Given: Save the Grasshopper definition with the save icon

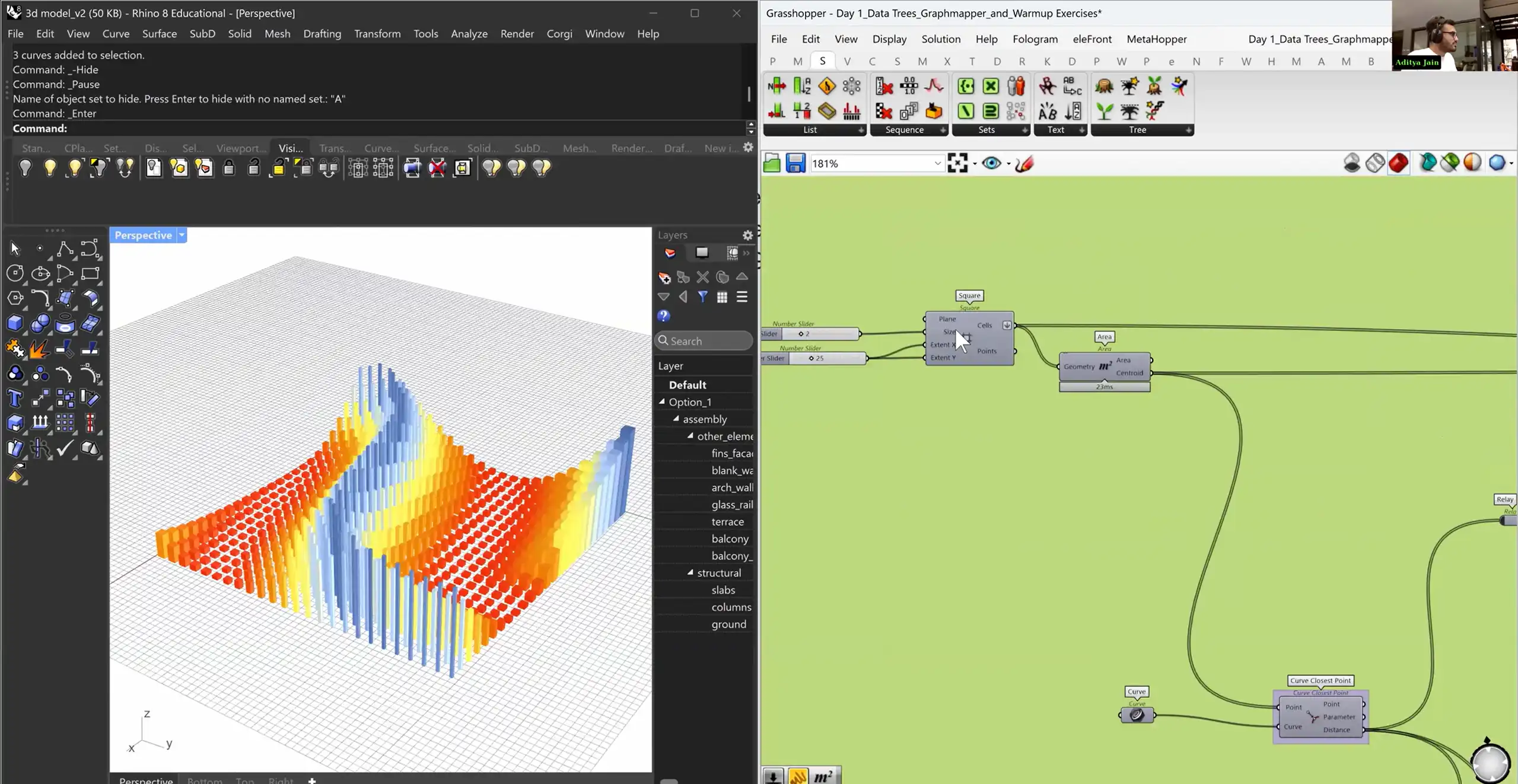Looking at the screenshot, I should 795,163.
